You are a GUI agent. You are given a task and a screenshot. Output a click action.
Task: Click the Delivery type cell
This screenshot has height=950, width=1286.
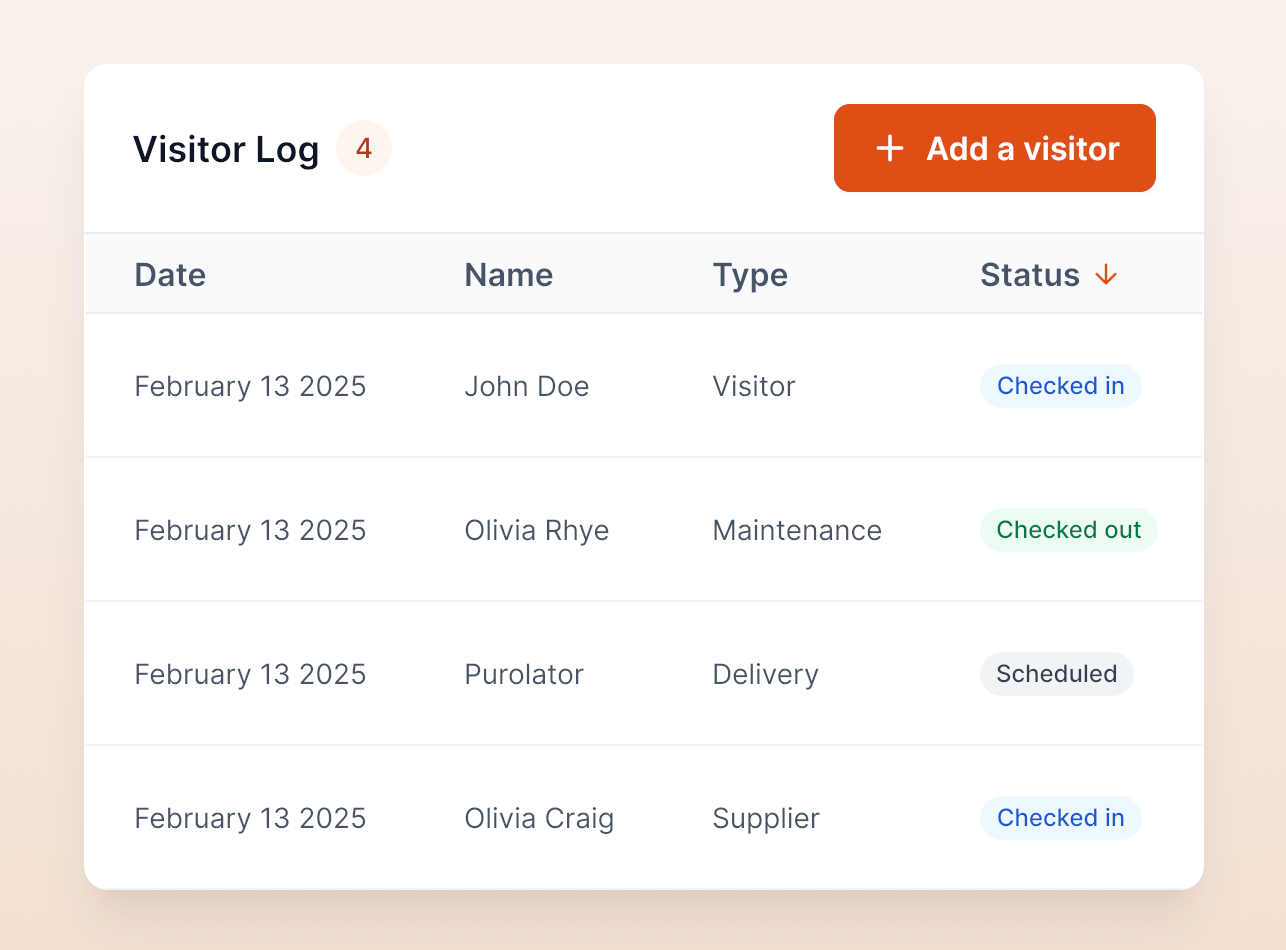pyautogui.click(x=765, y=674)
